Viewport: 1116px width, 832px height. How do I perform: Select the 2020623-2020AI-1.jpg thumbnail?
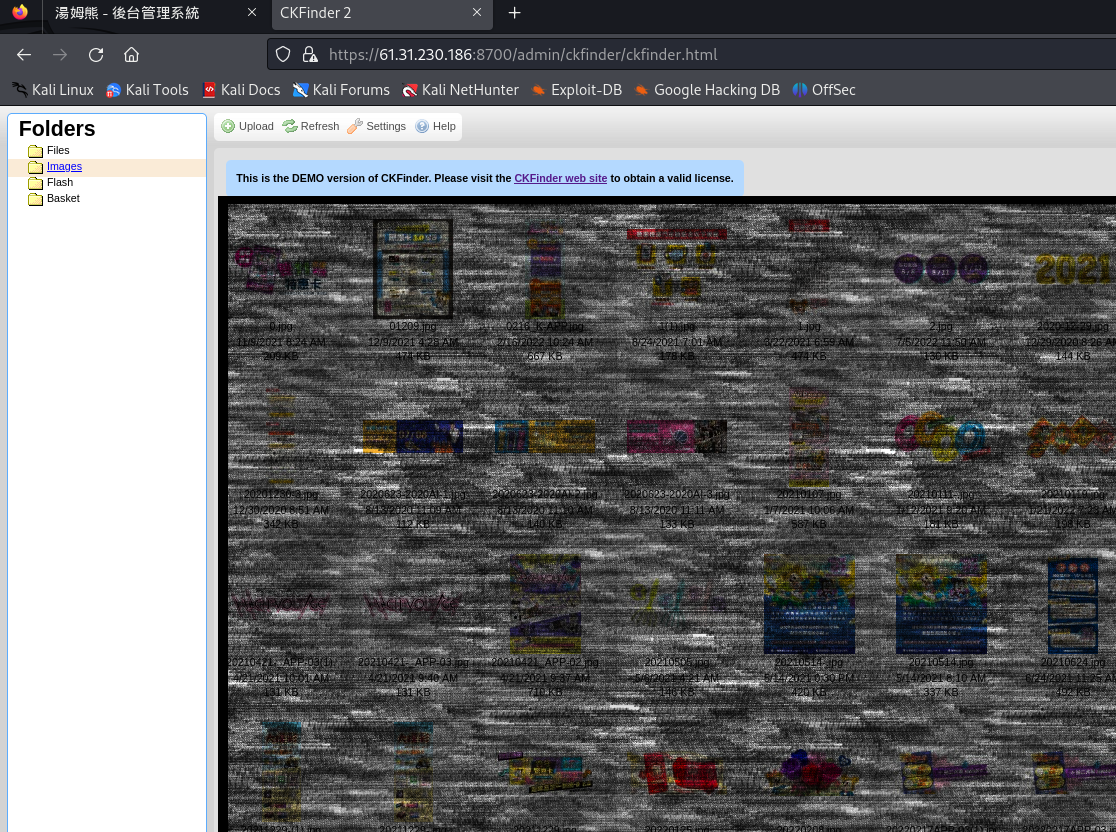tap(413, 436)
